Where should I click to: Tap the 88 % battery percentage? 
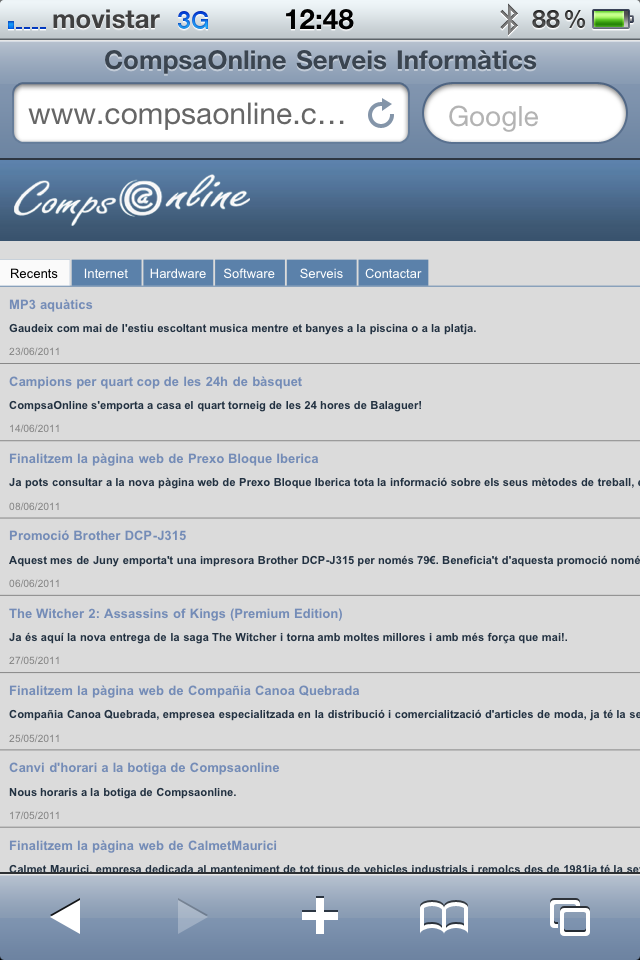(558, 20)
